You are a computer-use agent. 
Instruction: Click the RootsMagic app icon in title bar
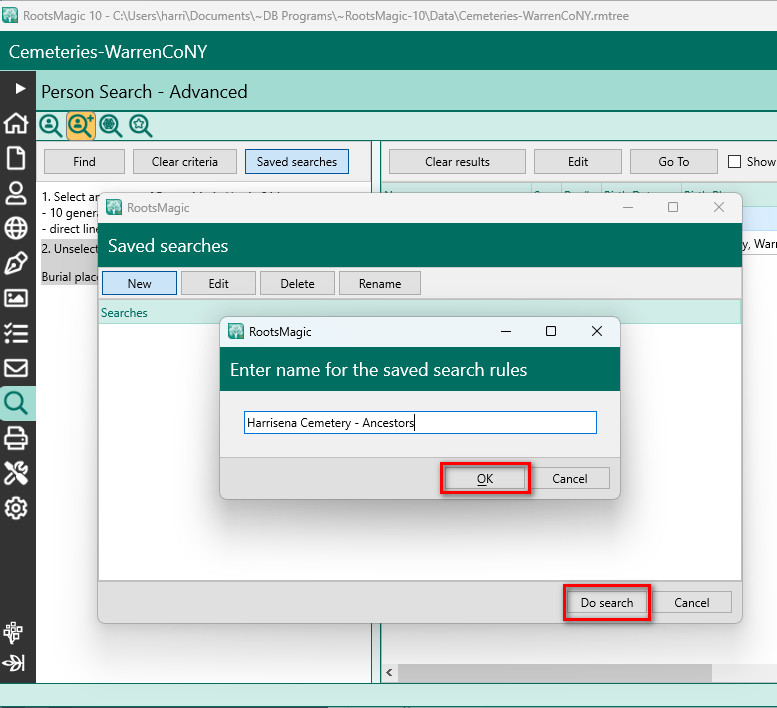(x=10, y=15)
